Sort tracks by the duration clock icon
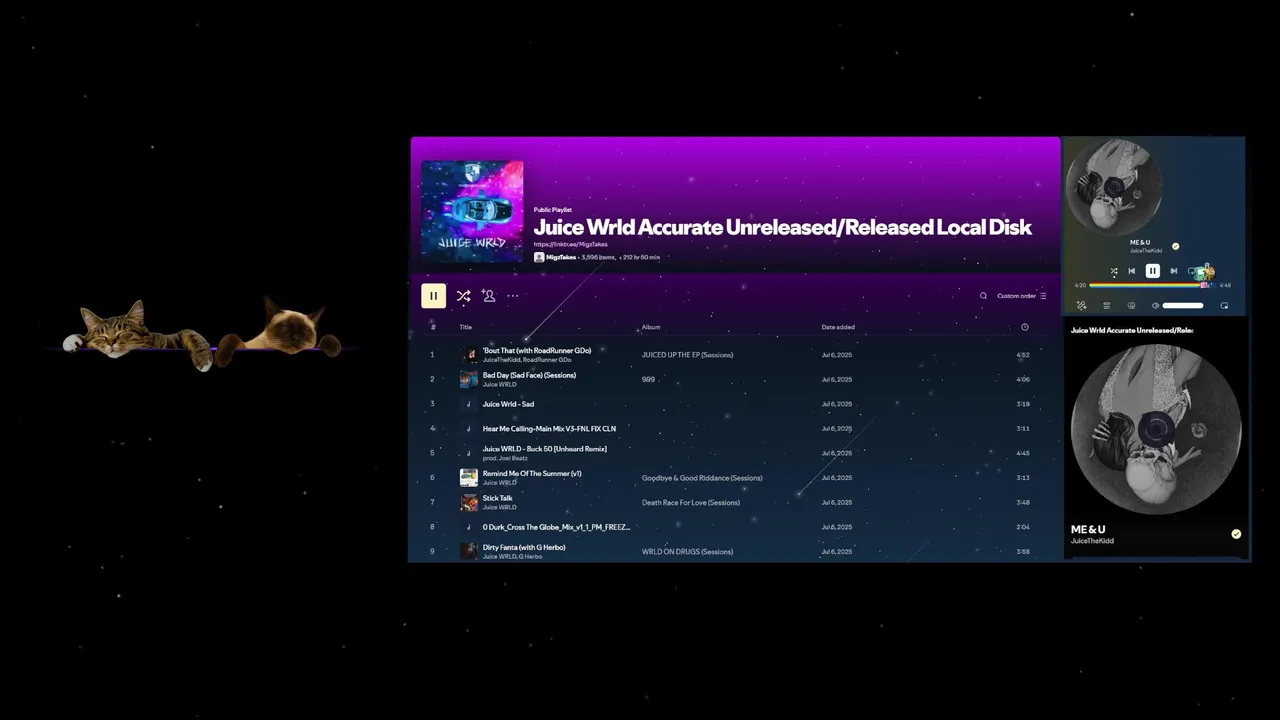Screen dimensions: 1280x720 point(1024,327)
